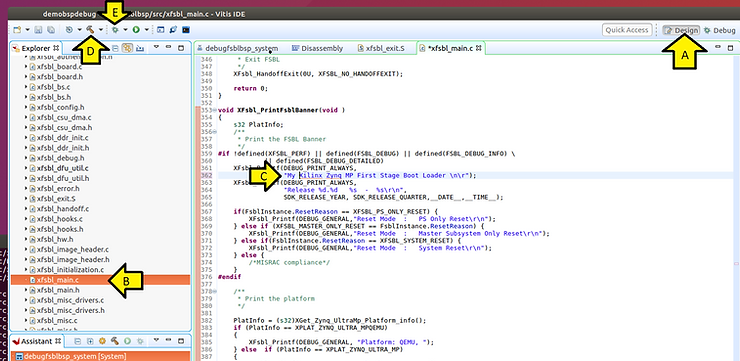Open the Debug dropdown arrow in toolbar
Viewport: 740px width, 361px height.
click(126, 30)
